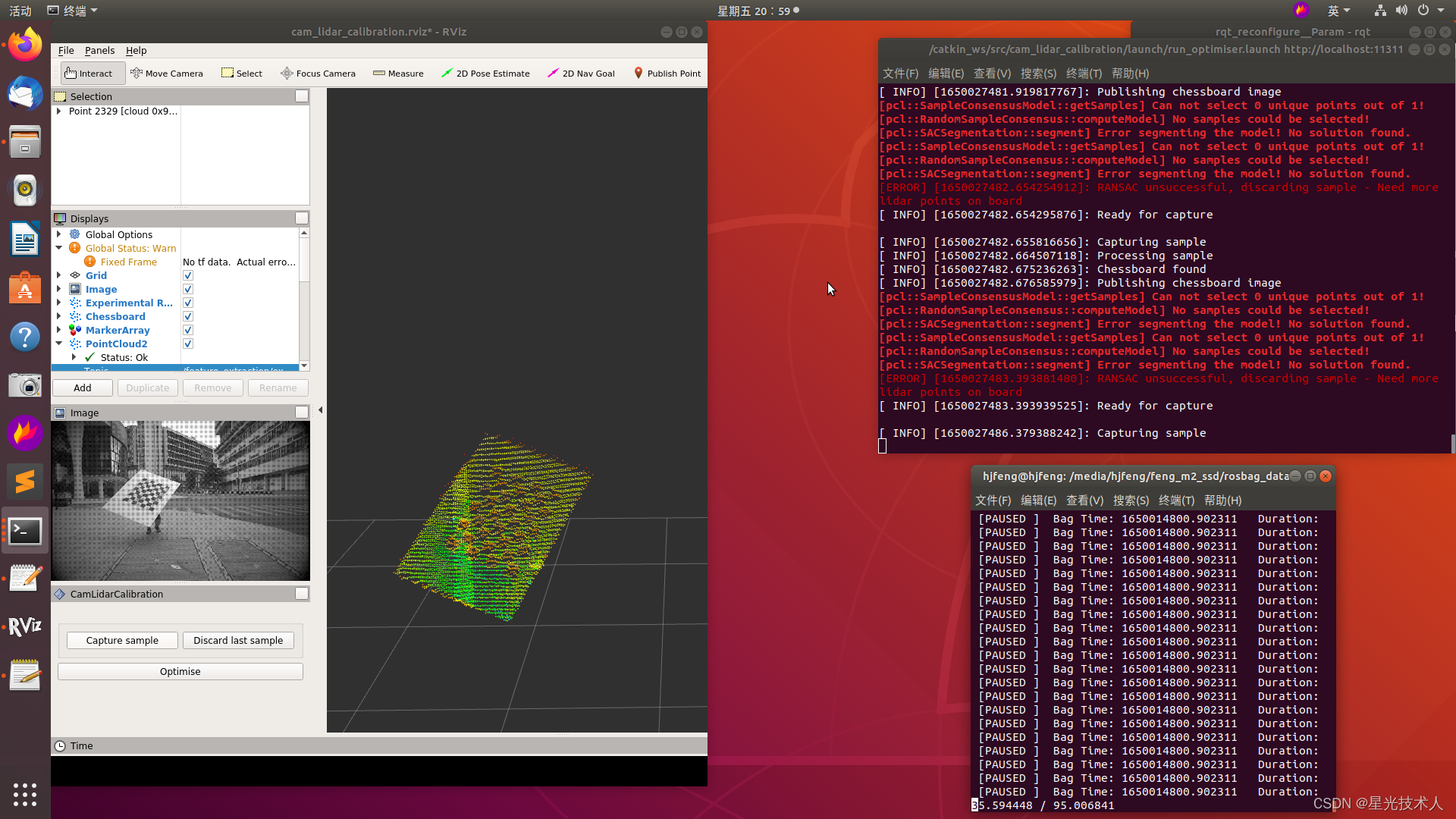Open the Help menu in RViz
This screenshot has height=819, width=1456.
(136, 50)
